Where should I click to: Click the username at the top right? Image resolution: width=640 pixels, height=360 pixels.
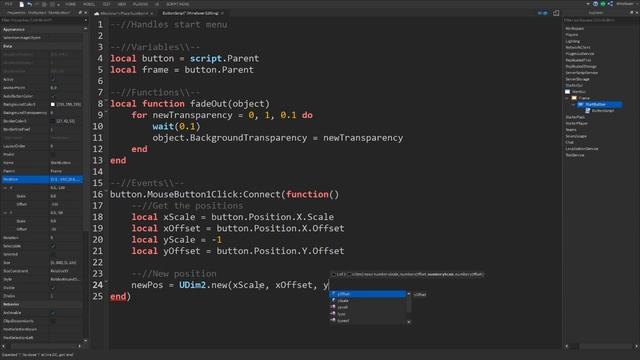tap(624, 4)
